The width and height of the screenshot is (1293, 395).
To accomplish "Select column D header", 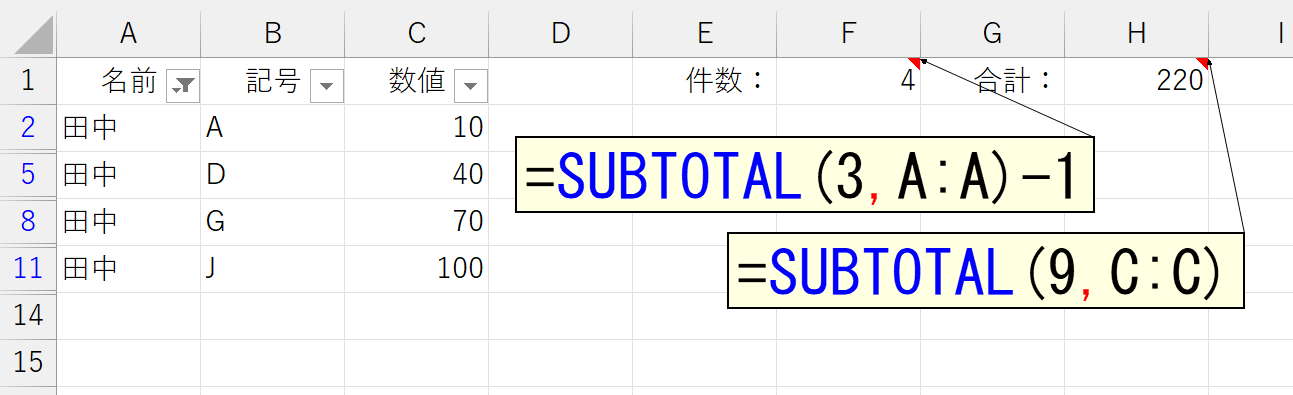I will 560,33.
